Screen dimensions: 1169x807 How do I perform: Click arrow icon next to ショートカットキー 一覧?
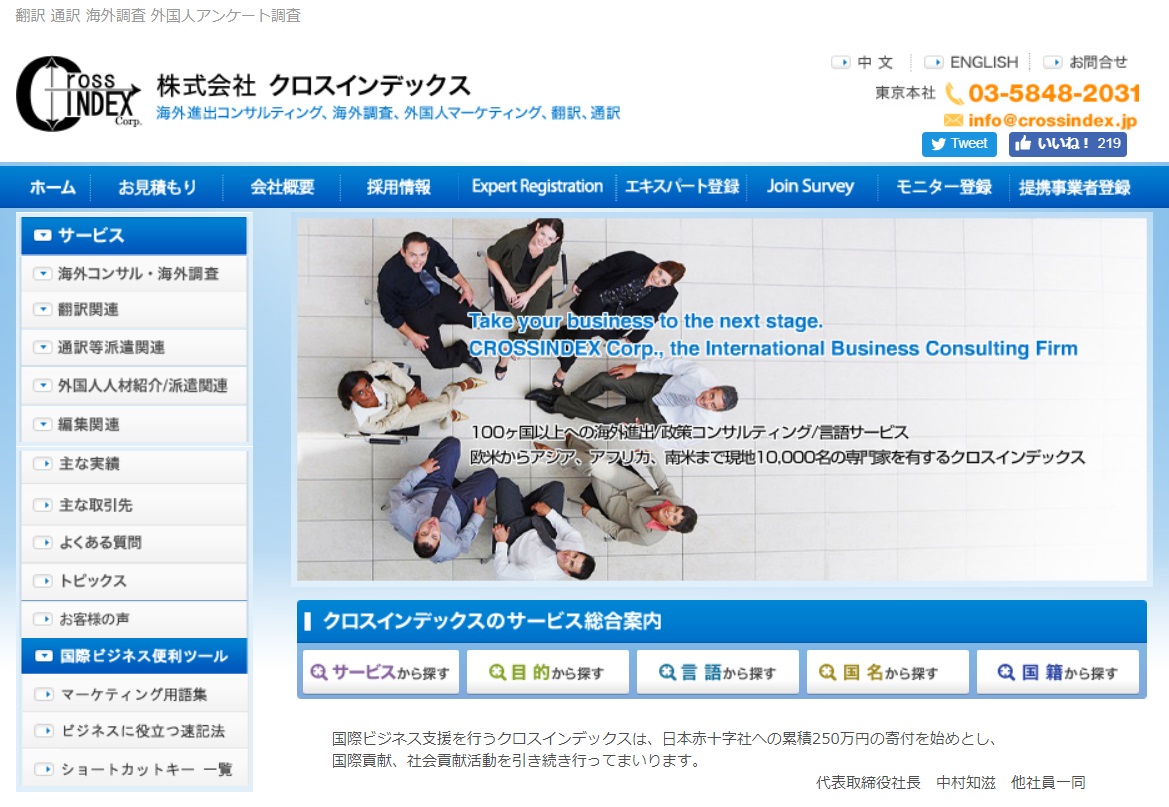[44, 769]
